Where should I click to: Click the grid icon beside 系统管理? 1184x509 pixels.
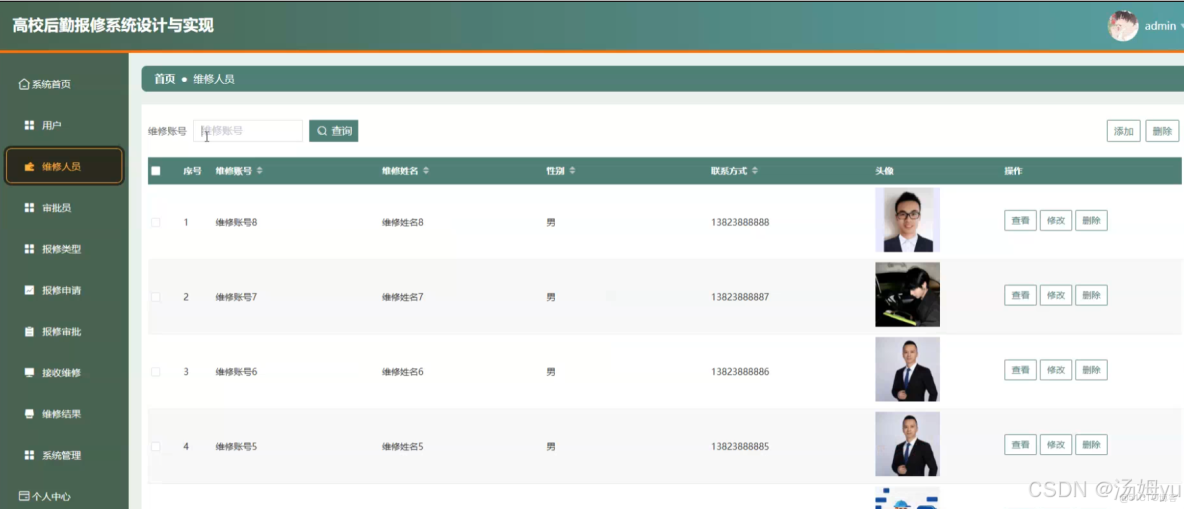pyautogui.click(x=29, y=455)
